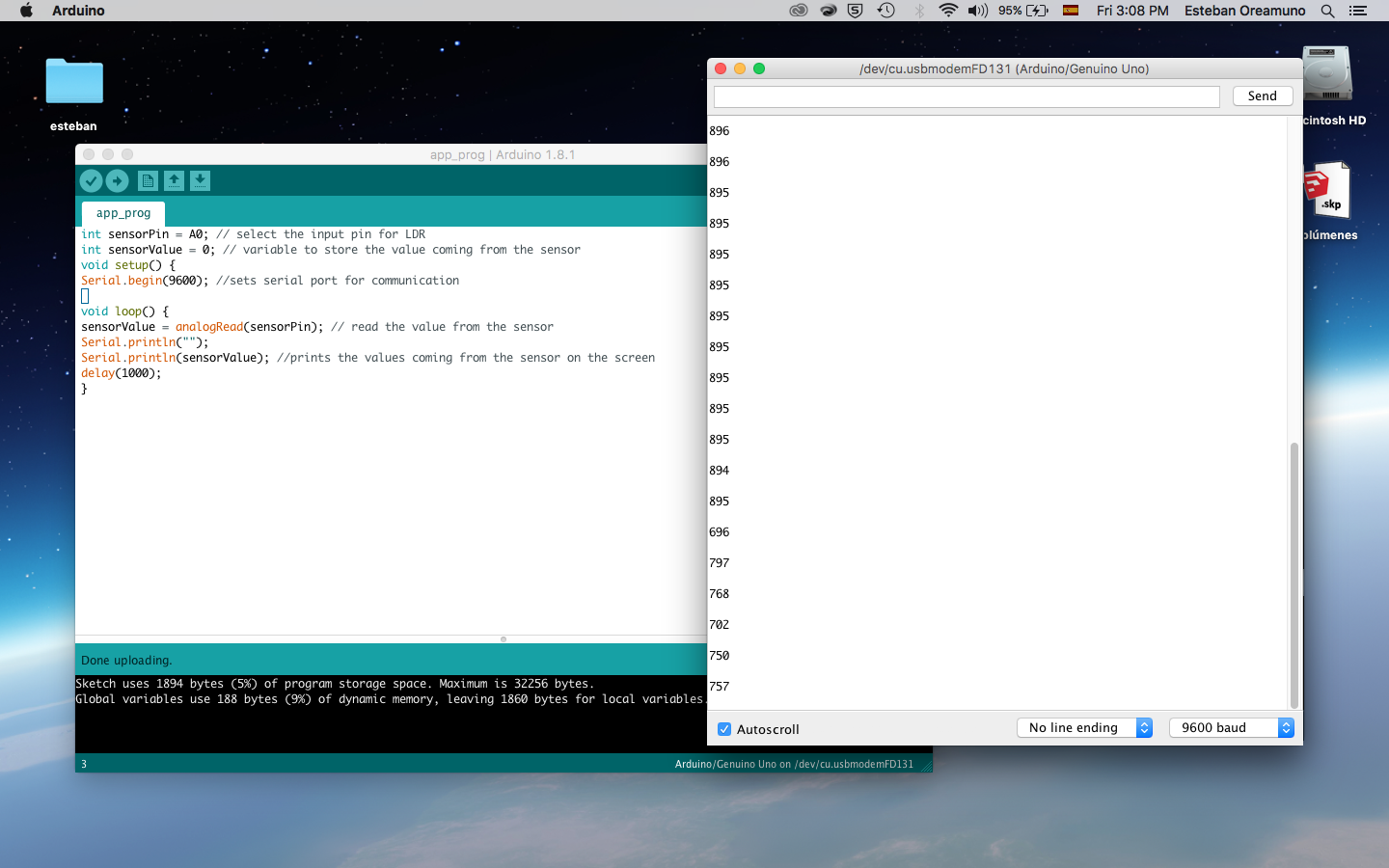The image size is (1389, 868).
Task: Click the value 768 in Serial Monitor
Action: click(720, 594)
